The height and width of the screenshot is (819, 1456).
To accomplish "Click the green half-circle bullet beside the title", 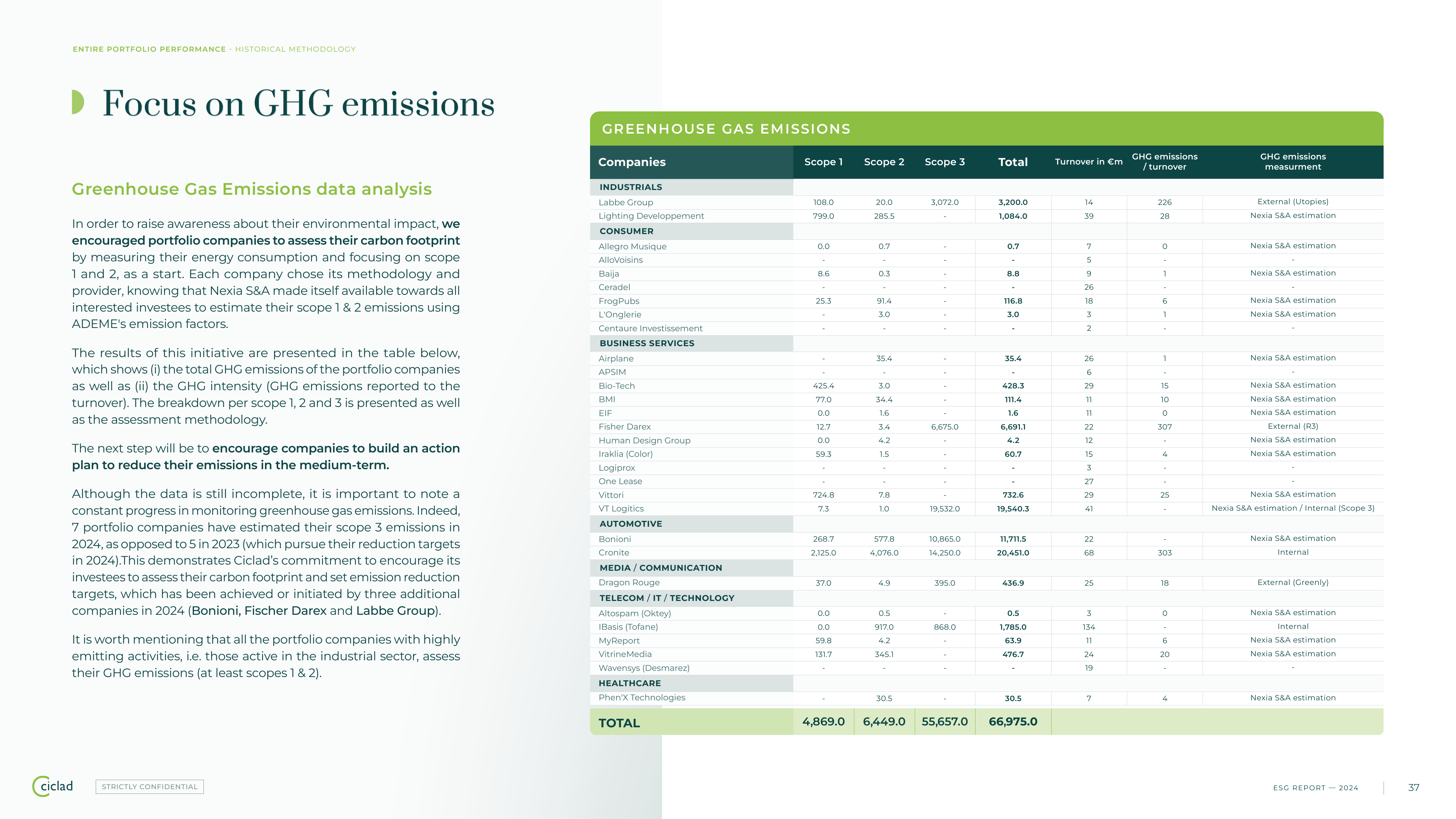I will [78, 102].
